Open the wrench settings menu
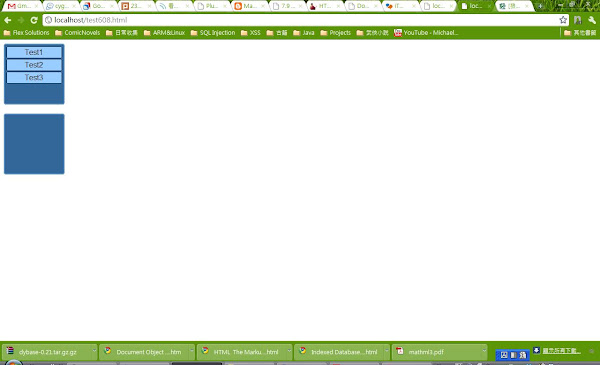Viewport: 600px width, 365px height. click(x=592, y=20)
